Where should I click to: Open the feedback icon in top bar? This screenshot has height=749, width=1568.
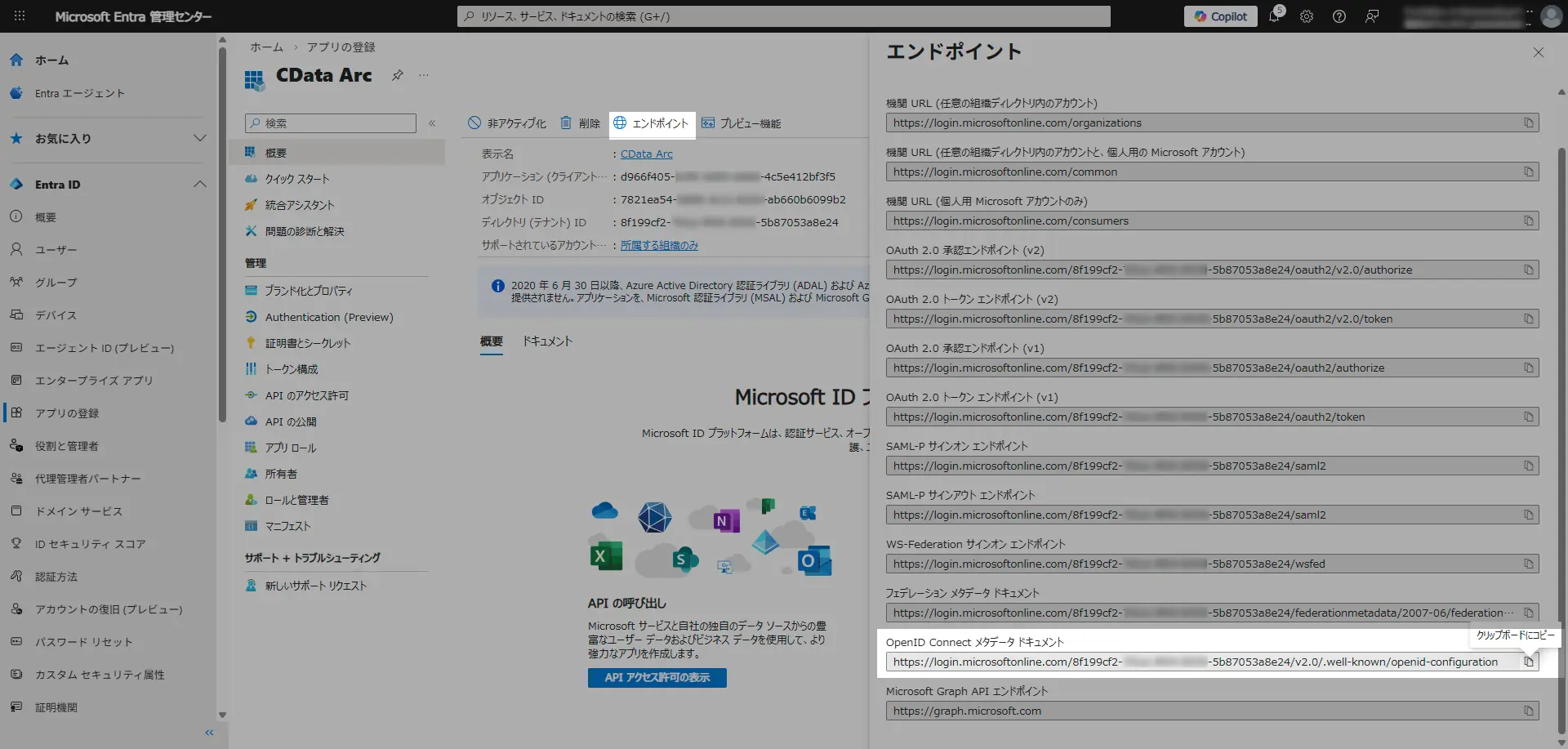(1372, 16)
